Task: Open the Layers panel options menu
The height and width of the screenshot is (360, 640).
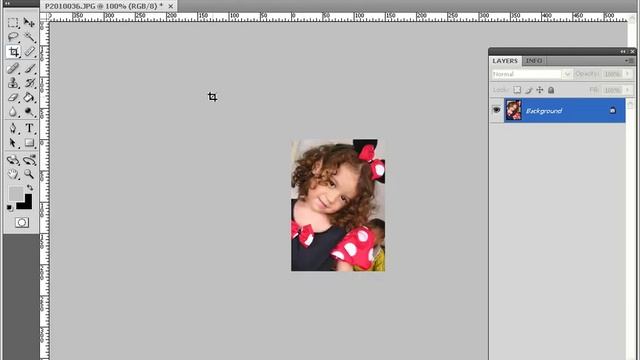Action: point(629,61)
